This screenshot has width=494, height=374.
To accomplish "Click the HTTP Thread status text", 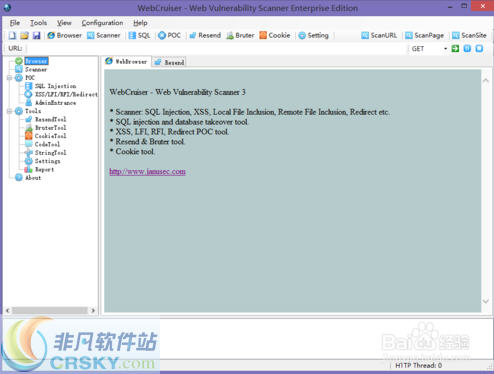I will [x=418, y=366].
